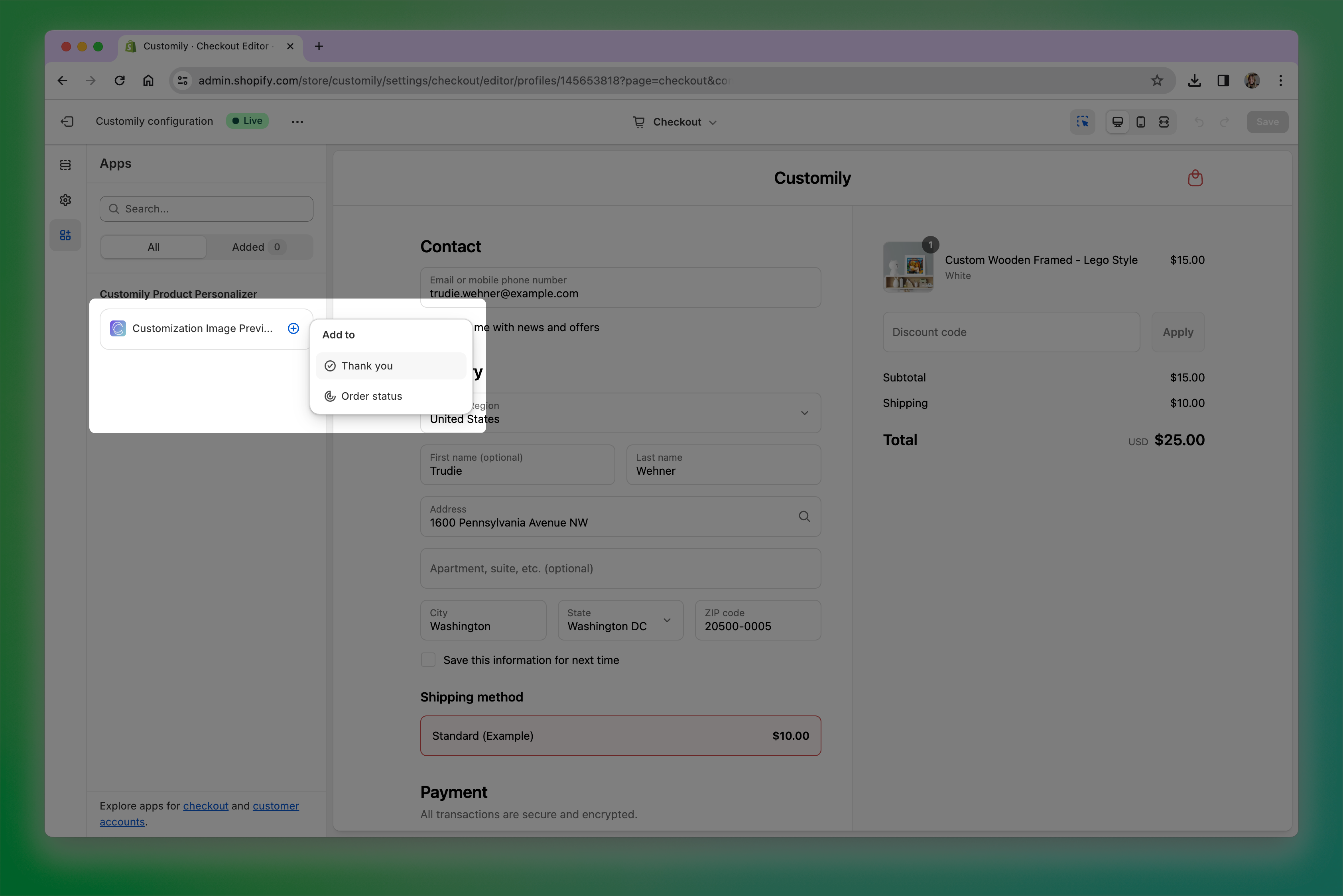Toggle the inspector selection tool icon

click(1082, 122)
